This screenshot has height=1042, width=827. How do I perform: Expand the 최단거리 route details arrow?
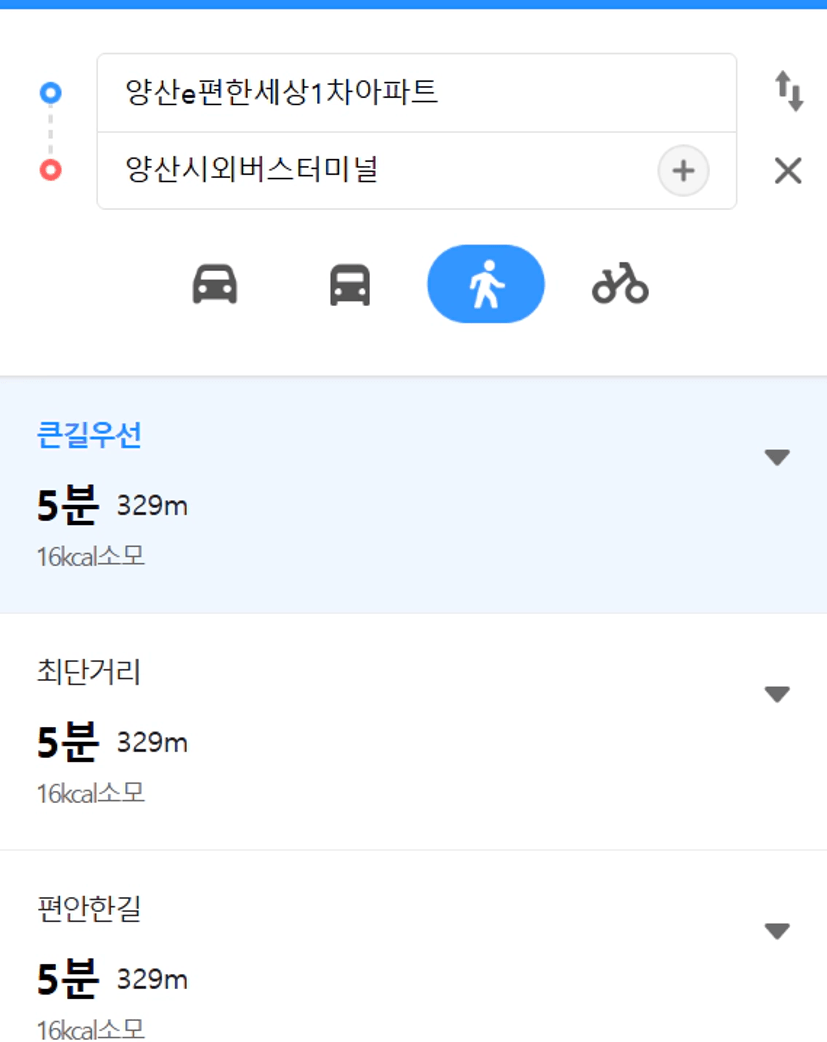point(777,694)
